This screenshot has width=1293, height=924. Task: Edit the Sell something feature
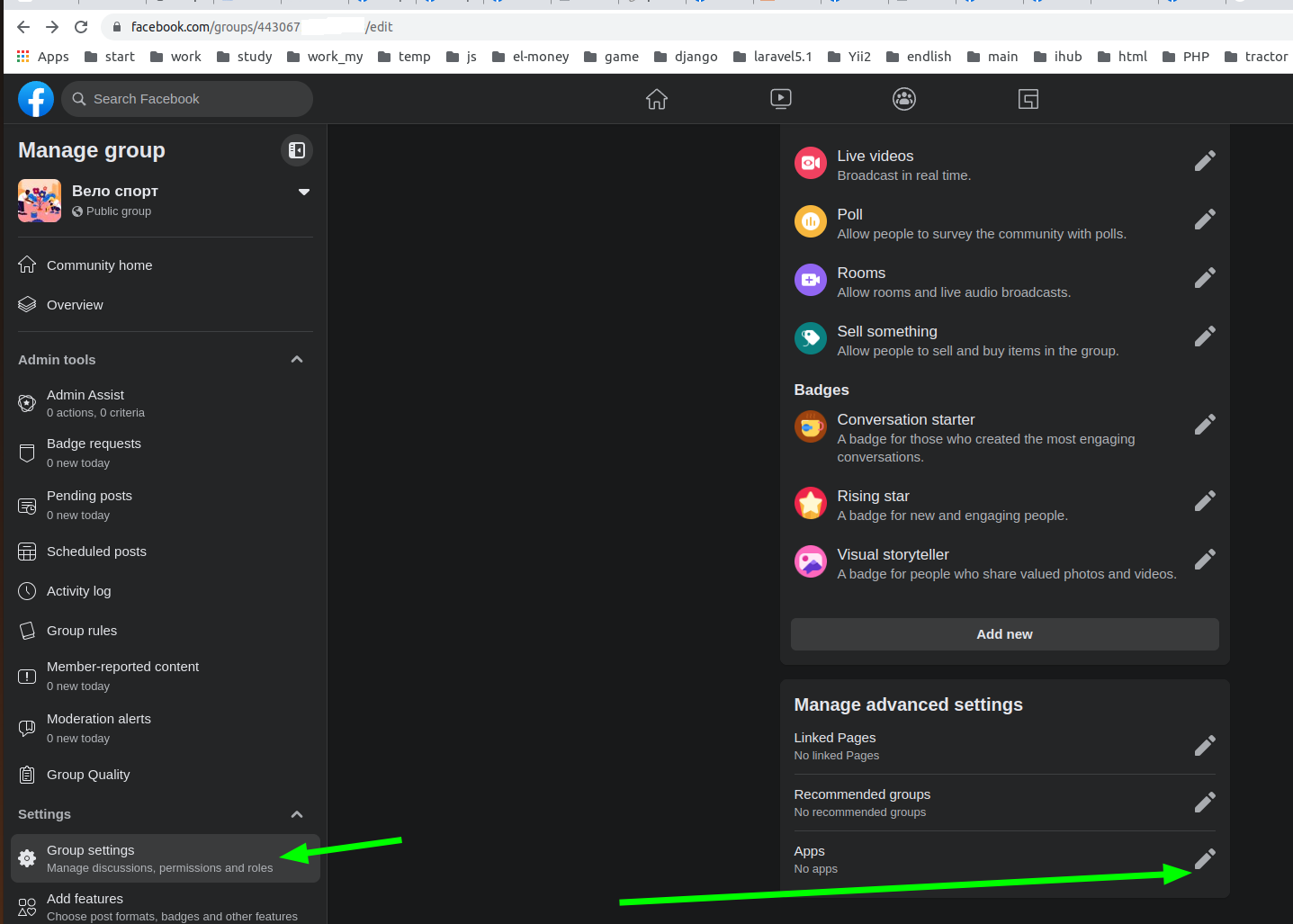pos(1205,336)
